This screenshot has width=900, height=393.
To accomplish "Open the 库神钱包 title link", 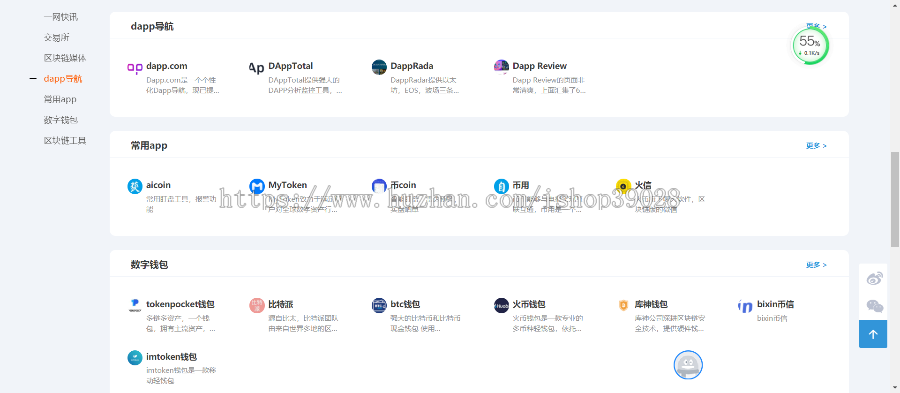I will click(x=651, y=304).
